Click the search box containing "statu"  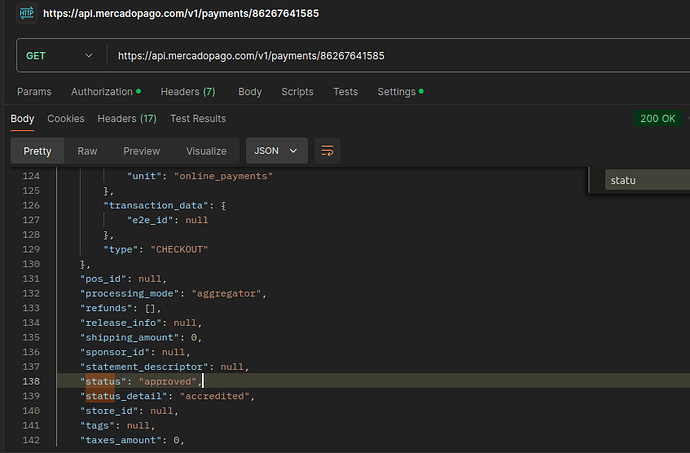coord(645,181)
